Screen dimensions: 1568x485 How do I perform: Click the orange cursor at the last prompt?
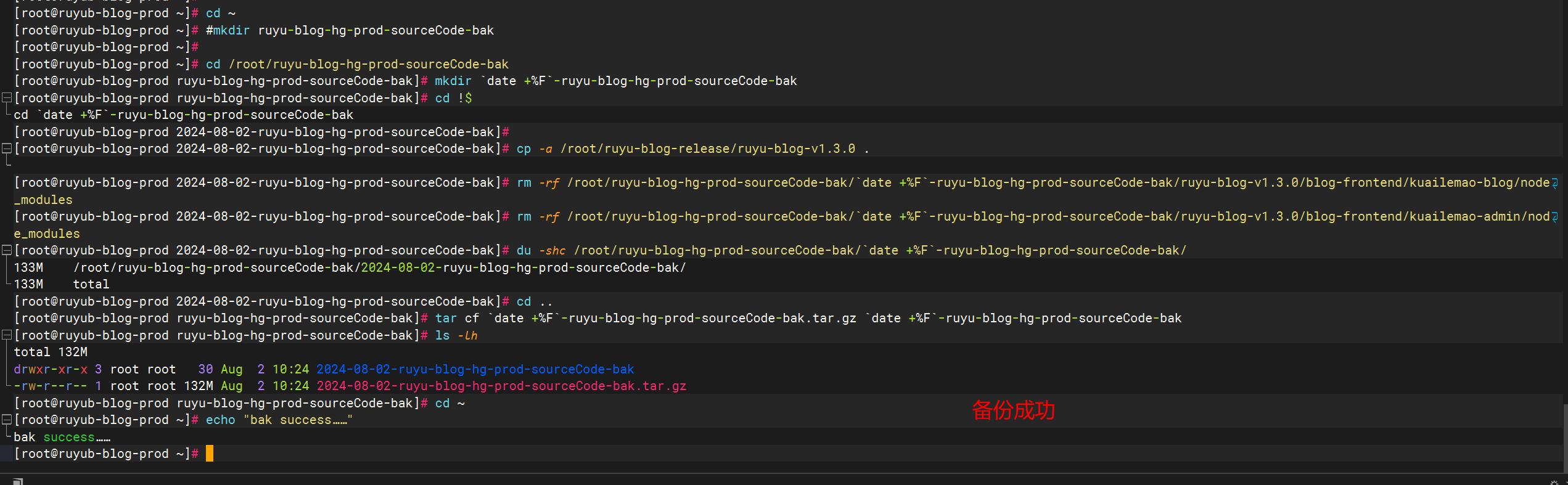click(x=210, y=454)
